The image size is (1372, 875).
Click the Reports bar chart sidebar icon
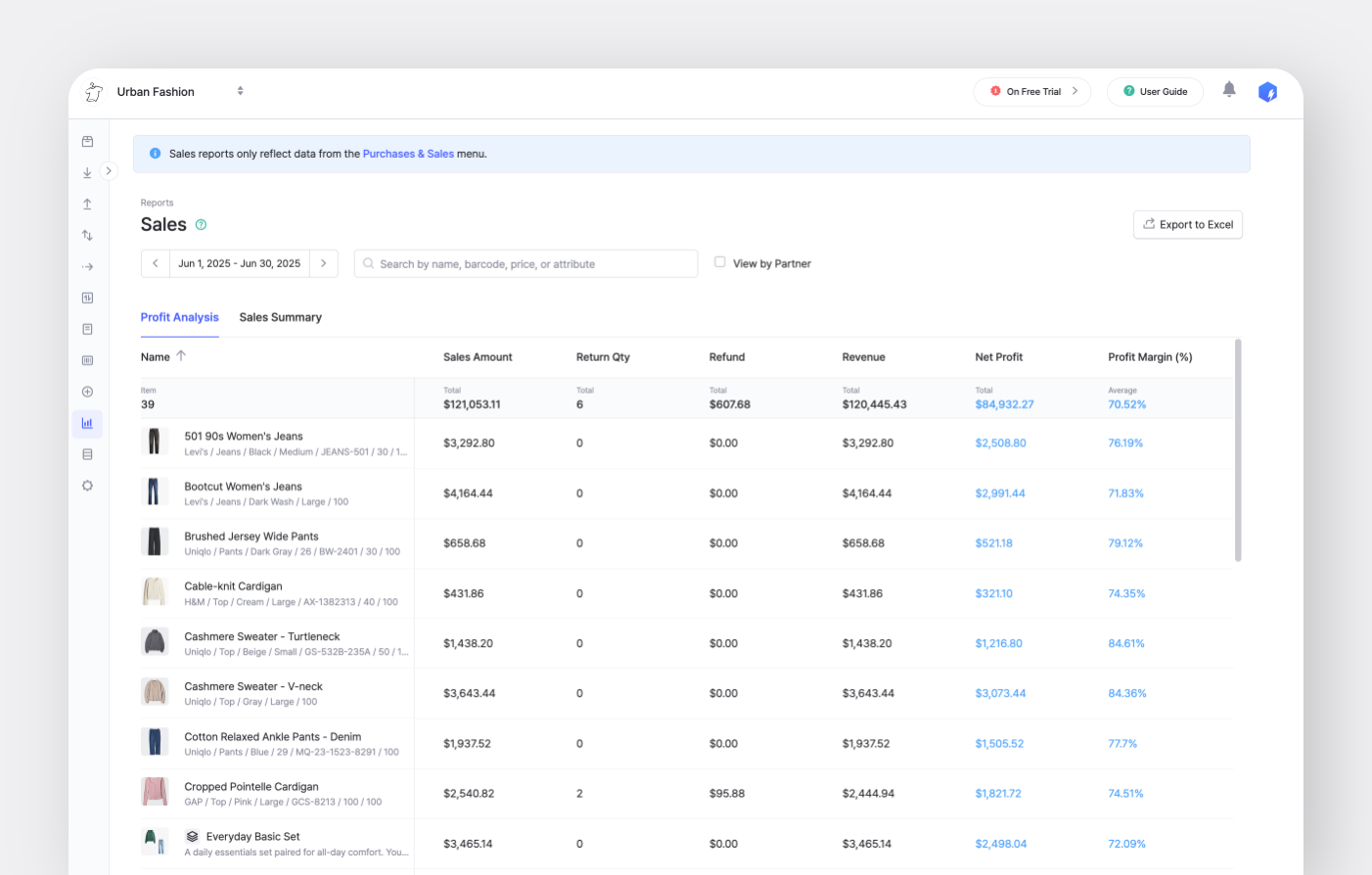87,423
